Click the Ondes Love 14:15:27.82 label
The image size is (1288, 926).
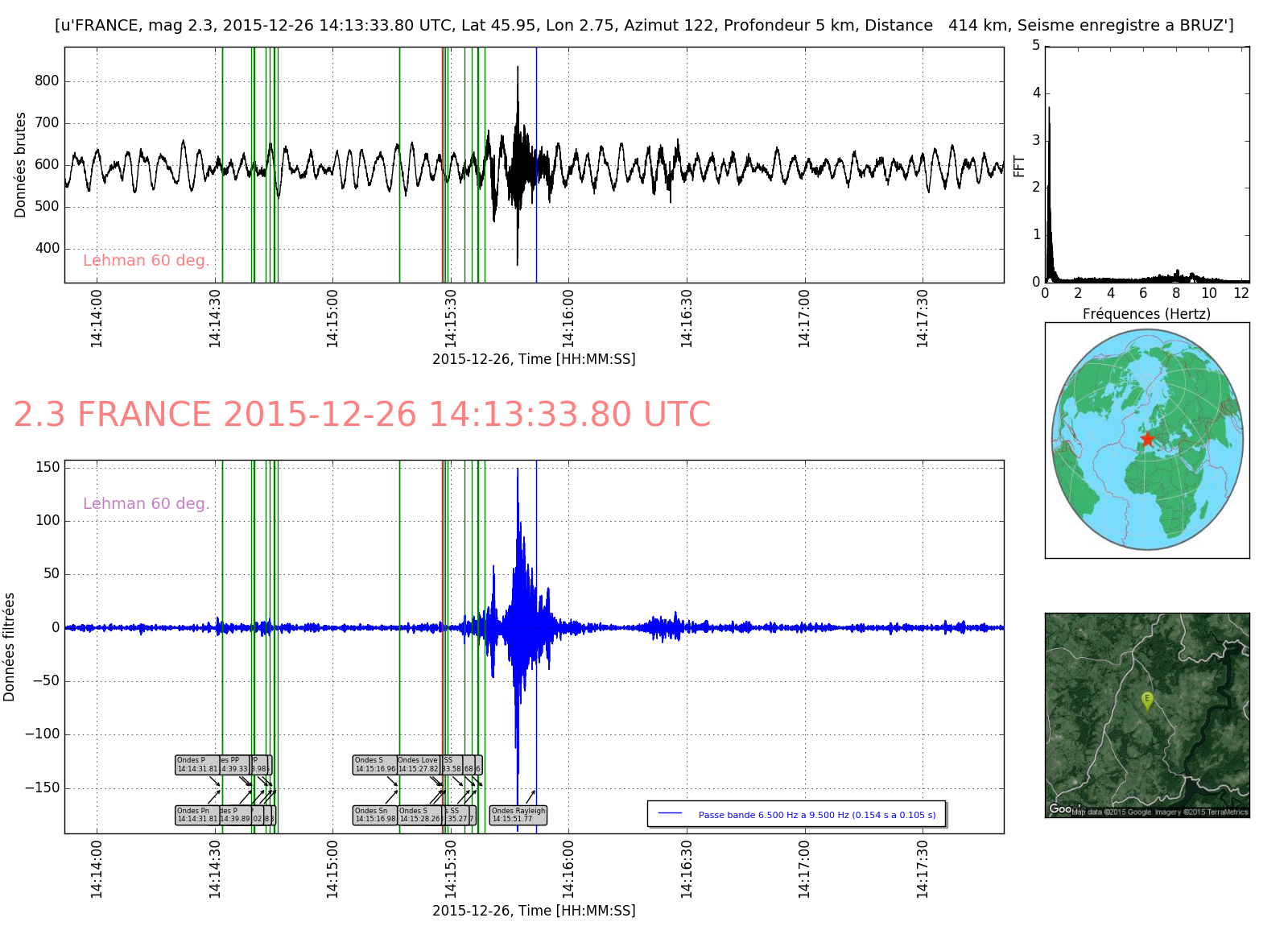pos(418,764)
